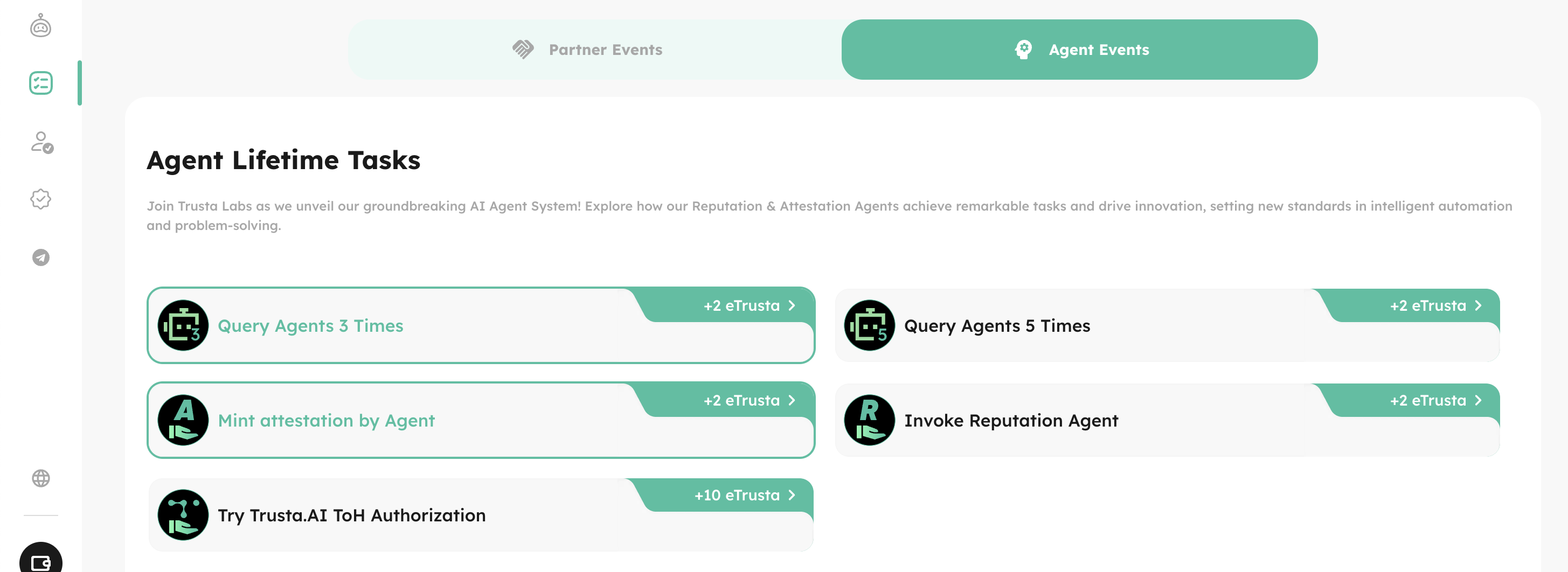Expand chevron on ToH Authorization reward
The height and width of the screenshot is (572, 1568).
pyautogui.click(x=792, y=496)
